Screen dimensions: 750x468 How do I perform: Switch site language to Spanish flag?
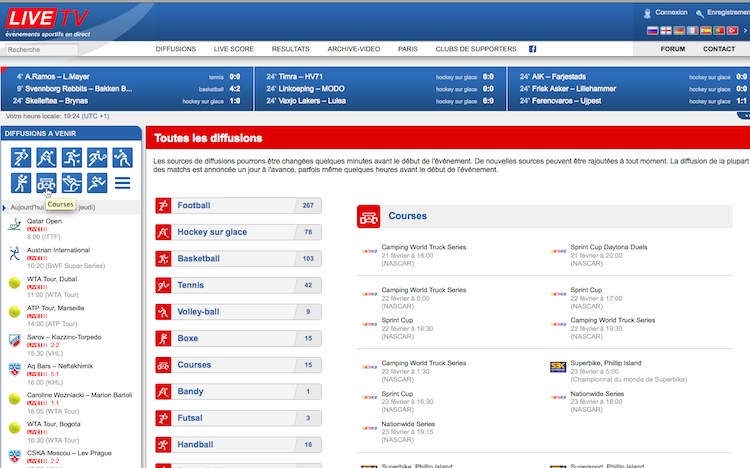[706, 31]
